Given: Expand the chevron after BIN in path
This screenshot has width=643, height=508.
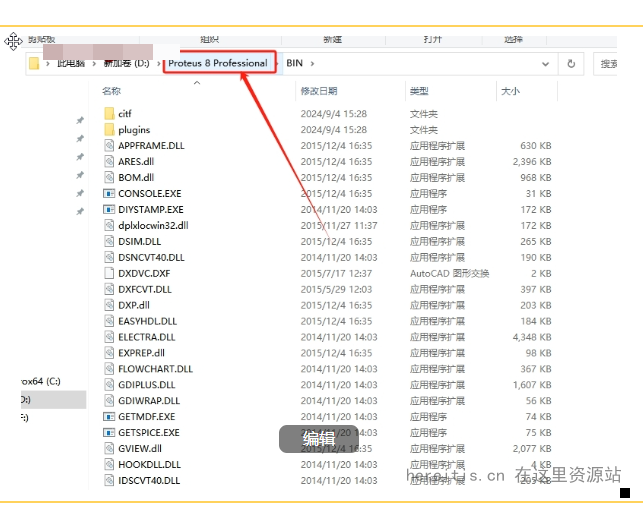Looking at the screenshot, I should (312, 64).
